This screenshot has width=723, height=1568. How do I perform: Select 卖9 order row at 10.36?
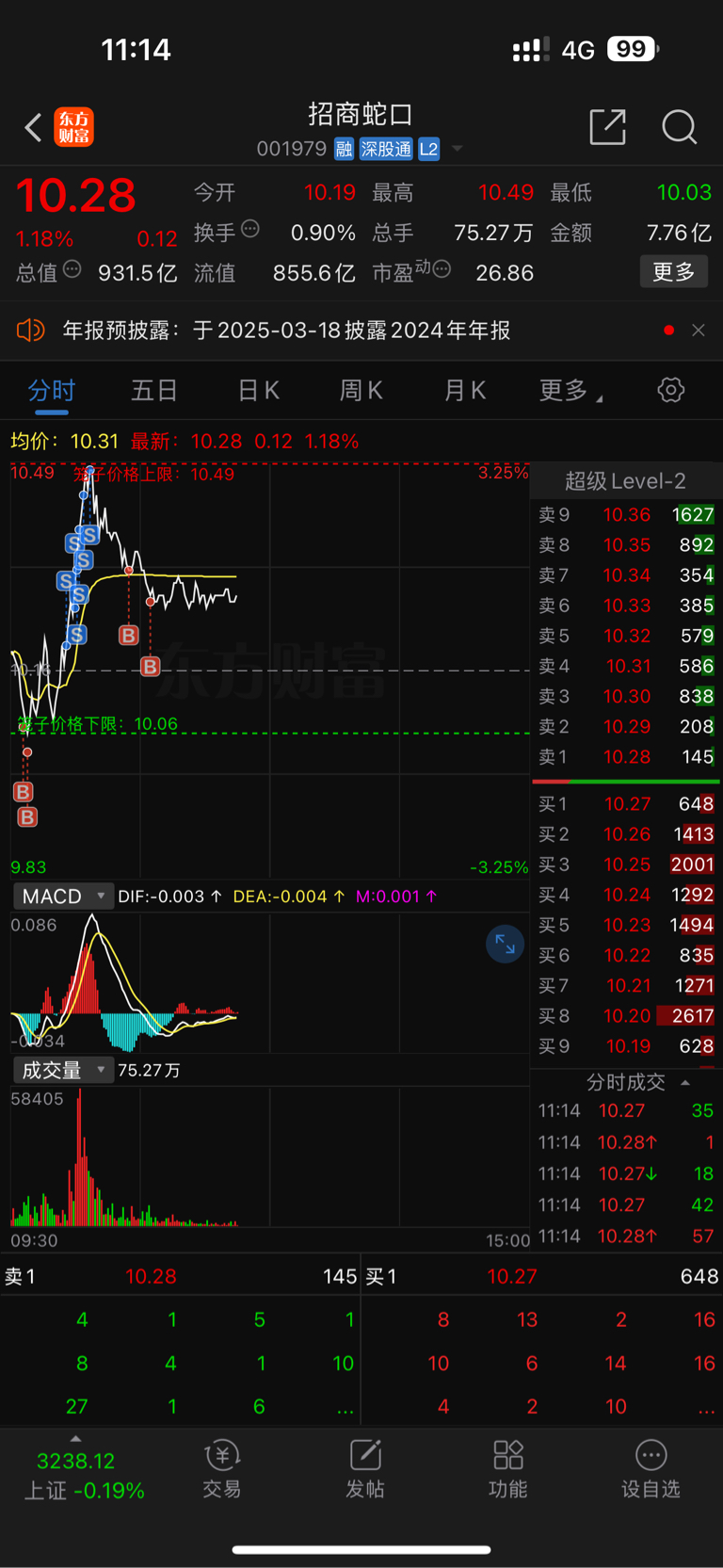pos(625,514)
